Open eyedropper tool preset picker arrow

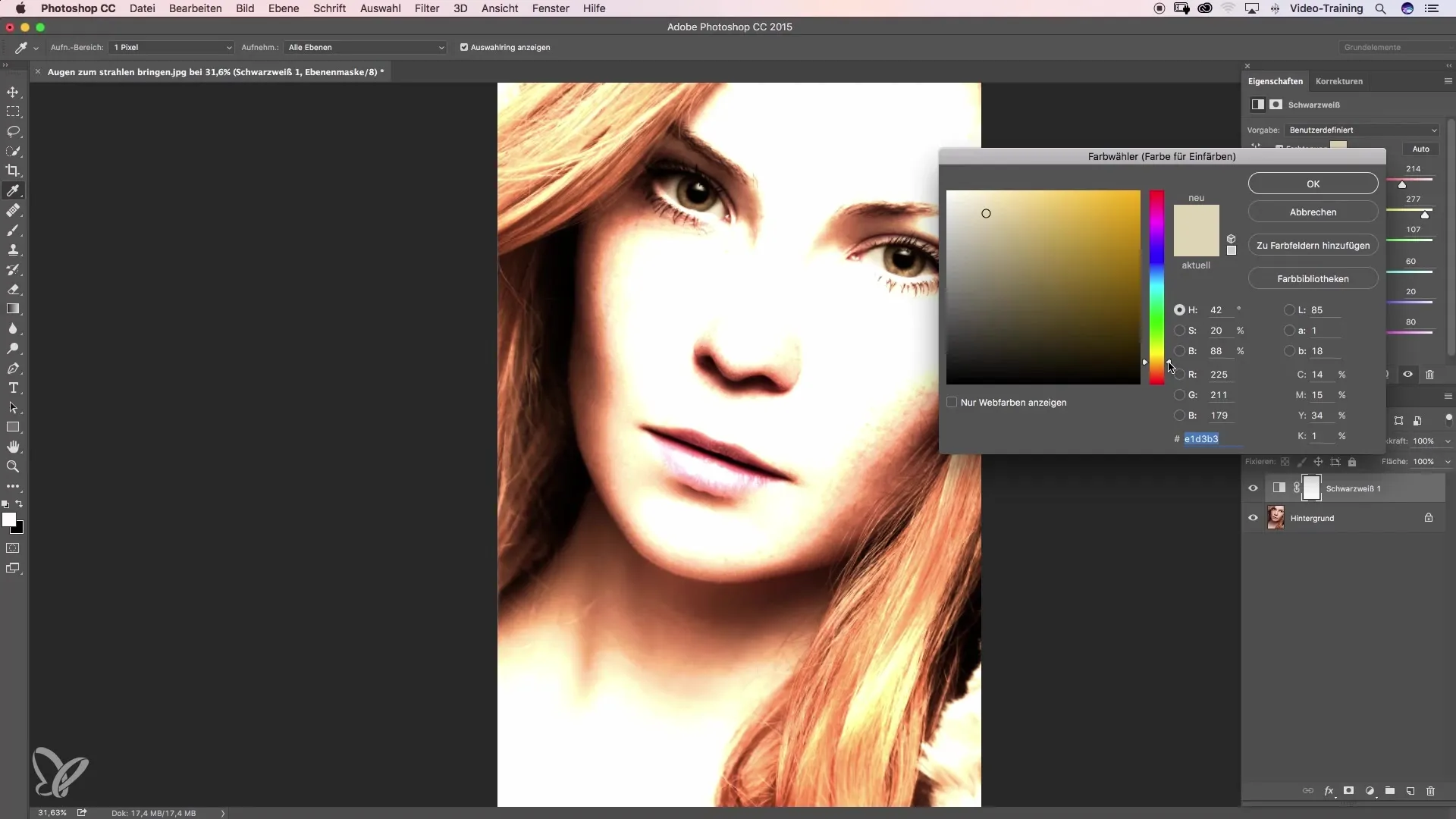pyautogui.click(x=36, y=48)
